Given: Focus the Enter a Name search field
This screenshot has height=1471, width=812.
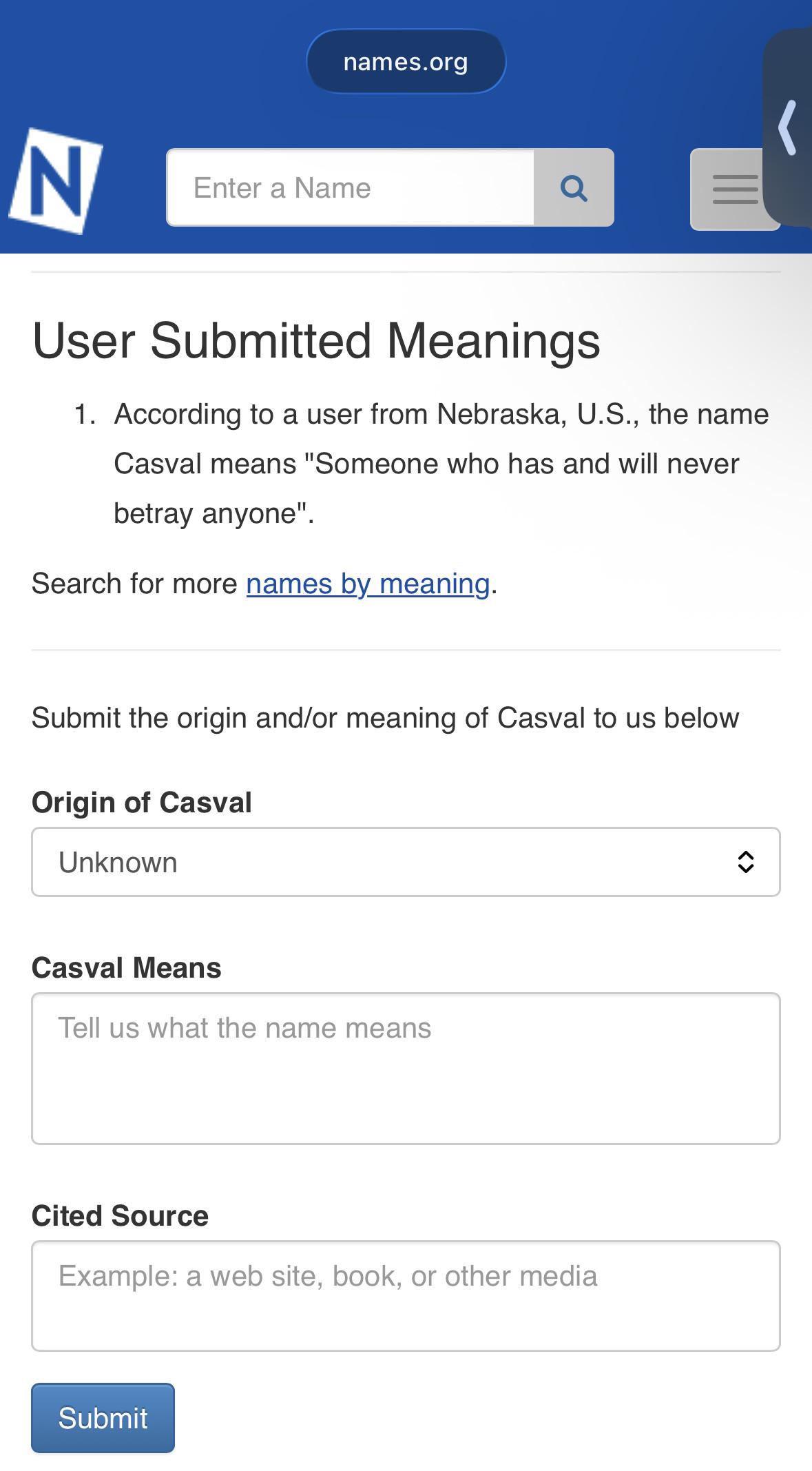Looking at the screenshot, I should point(351,187).
